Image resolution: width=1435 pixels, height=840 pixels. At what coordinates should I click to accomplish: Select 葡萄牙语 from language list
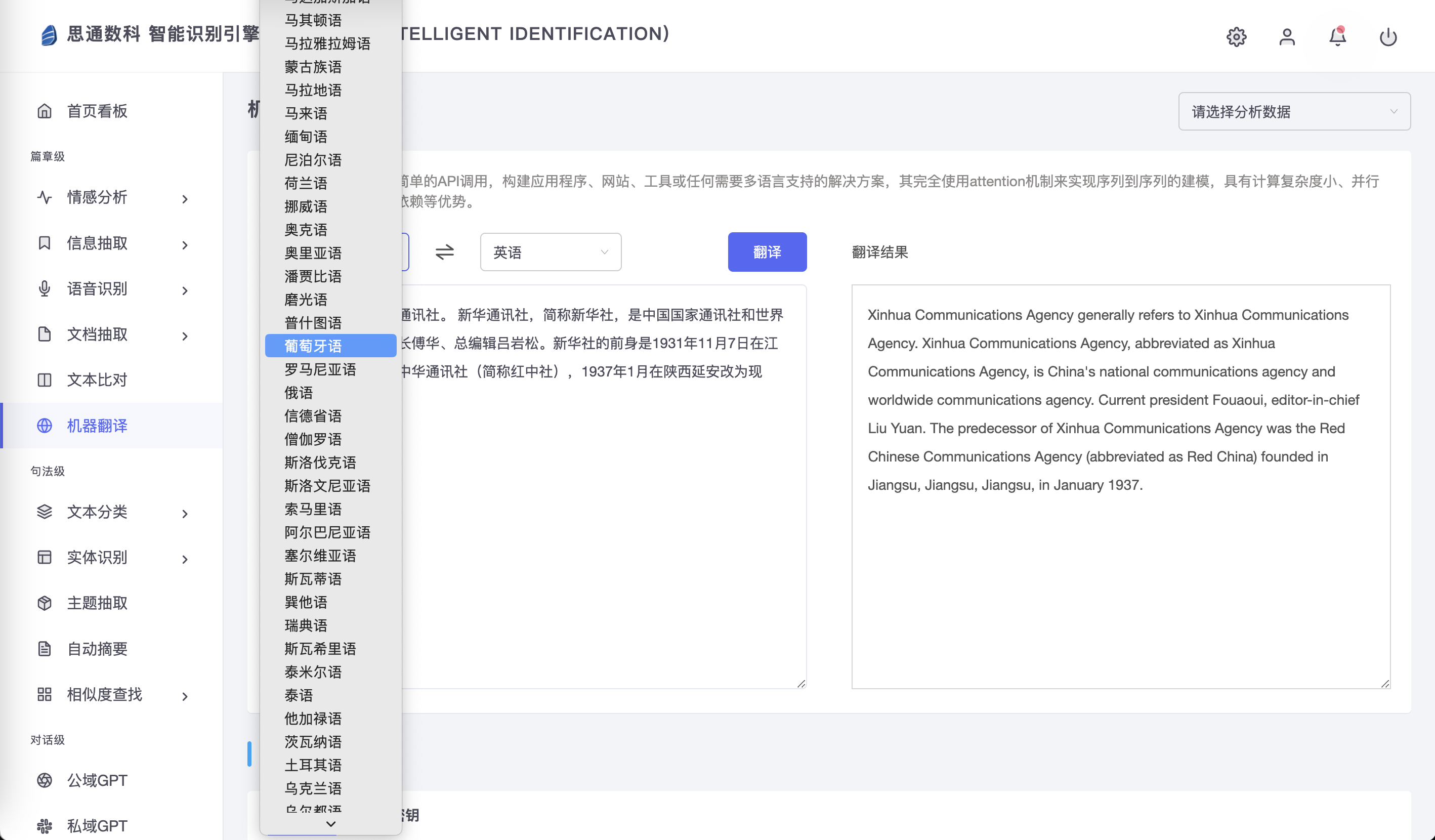(x=313, y=346)
